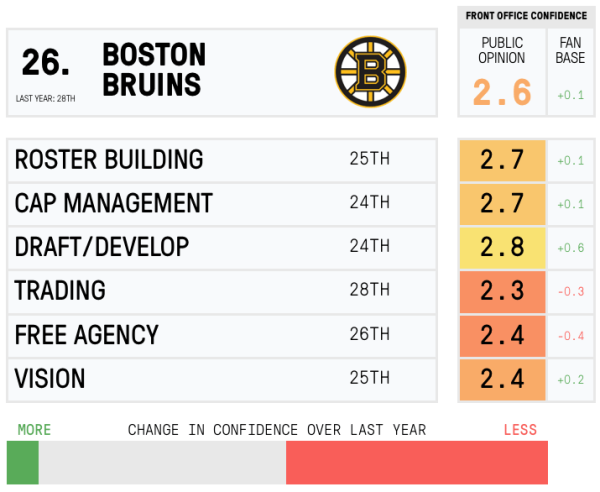Click the red LESS confidence bar segment
This screenshot has height=492, width=600.
(x=416, y=463)
